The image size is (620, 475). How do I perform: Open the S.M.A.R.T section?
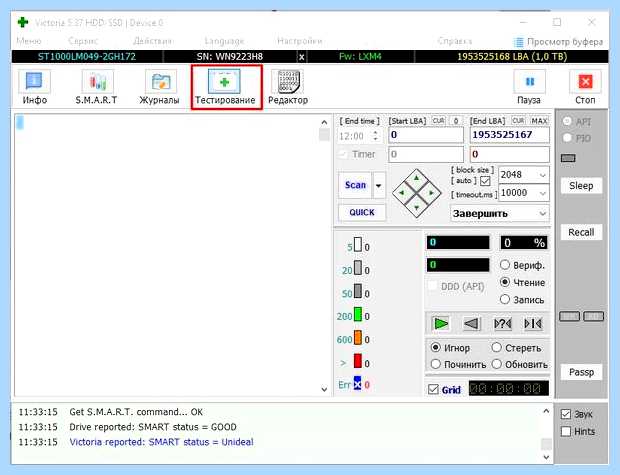click(x=96, y=87)
